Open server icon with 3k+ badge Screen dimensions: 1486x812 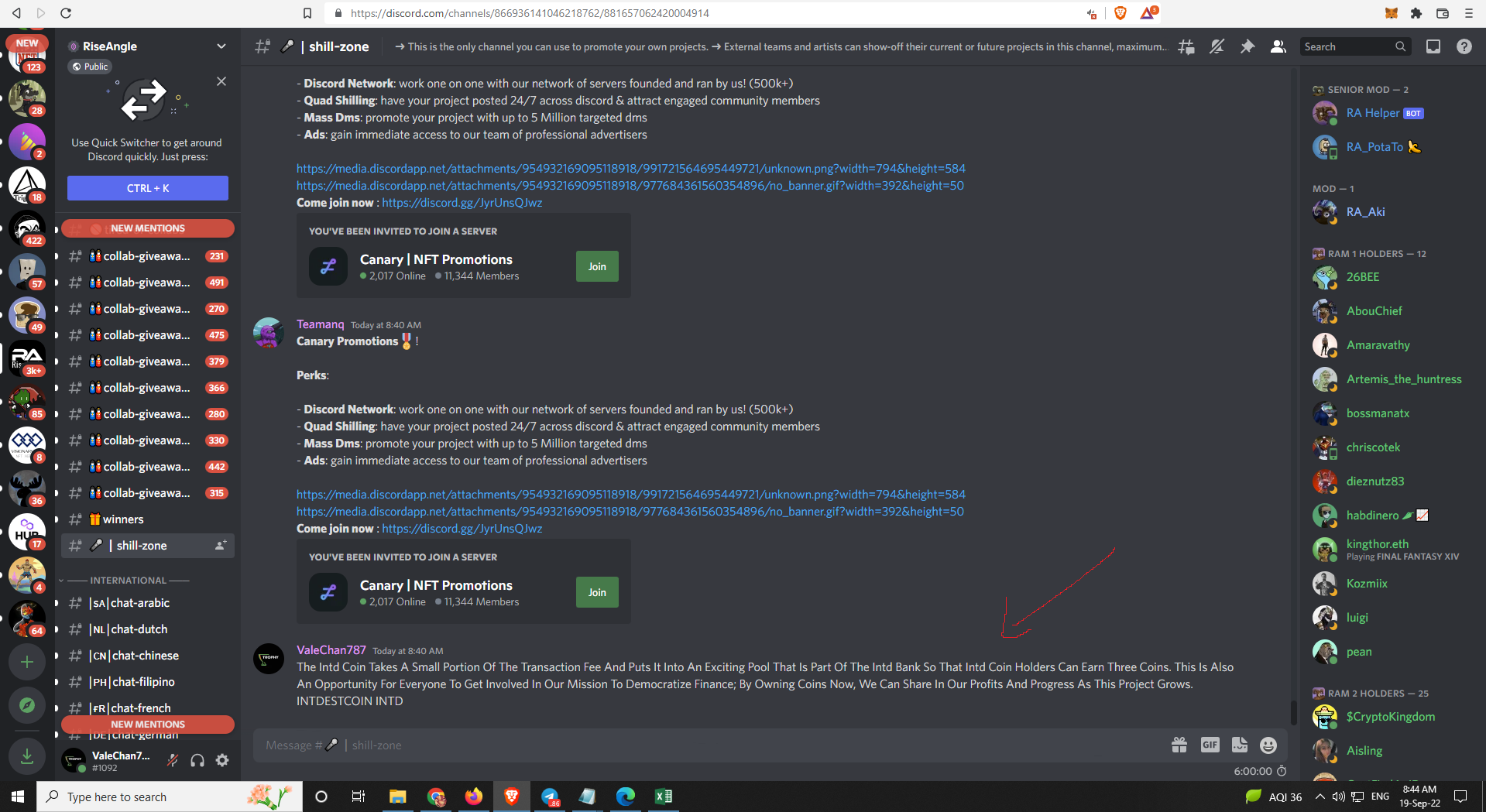(27, 358)
